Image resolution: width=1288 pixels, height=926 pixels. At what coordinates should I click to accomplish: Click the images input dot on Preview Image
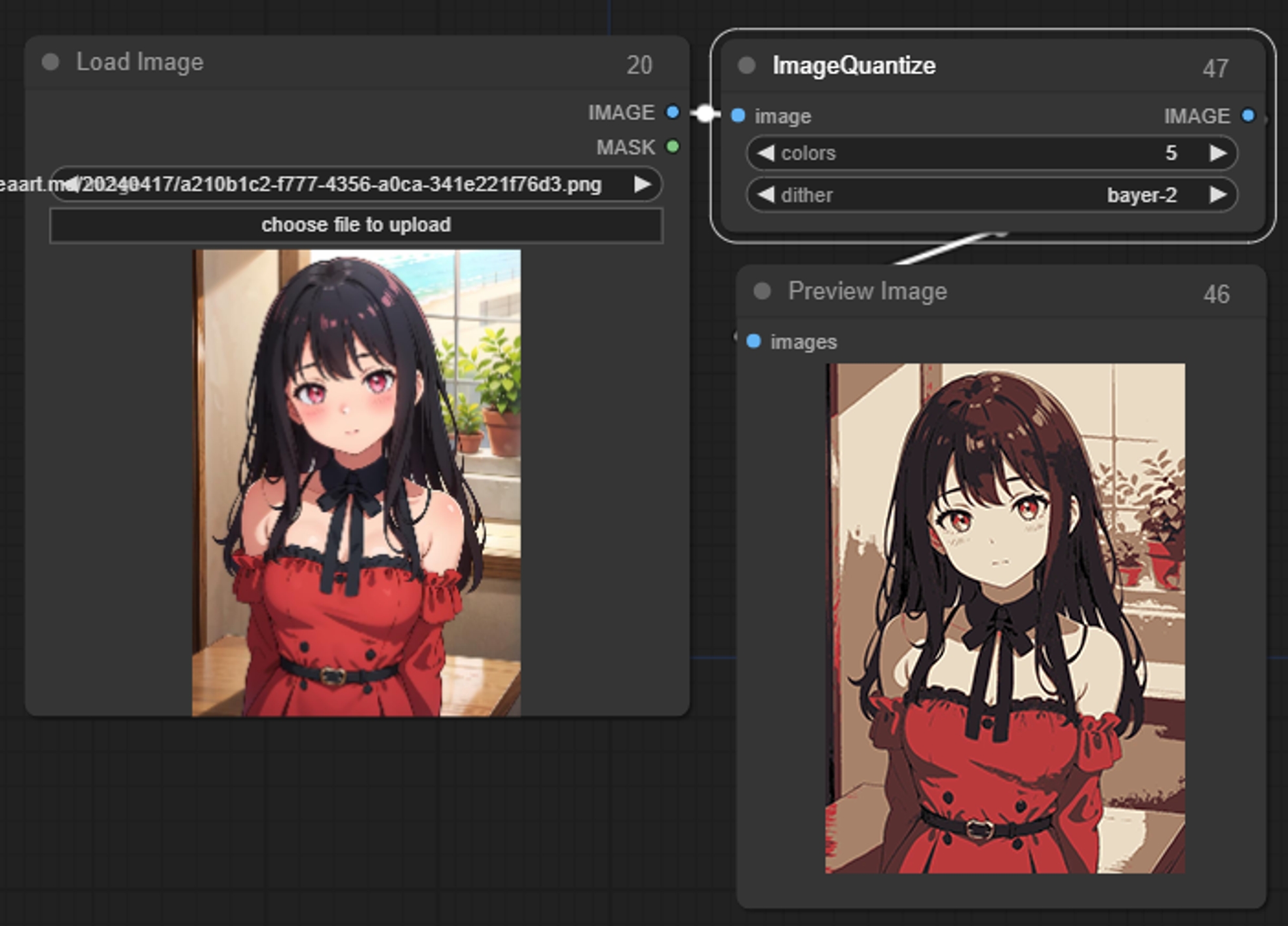point(753,341)
